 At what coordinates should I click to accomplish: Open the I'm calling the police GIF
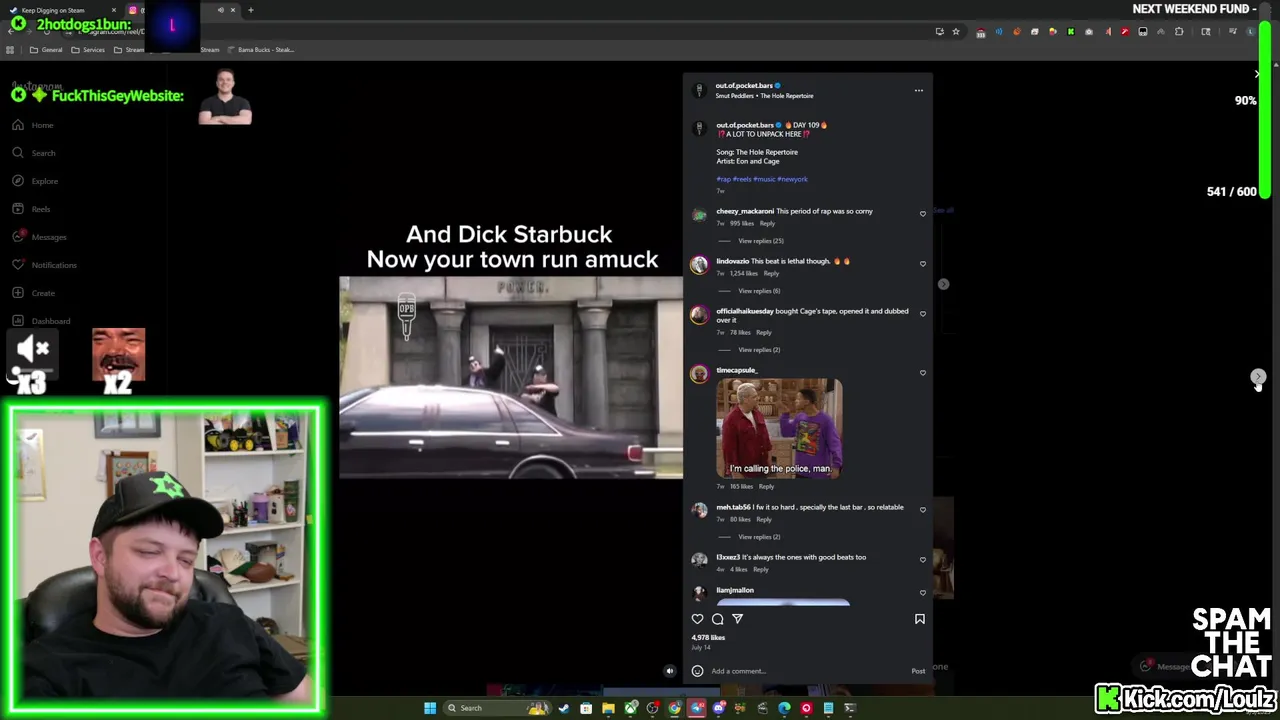(x=779, y=428)
